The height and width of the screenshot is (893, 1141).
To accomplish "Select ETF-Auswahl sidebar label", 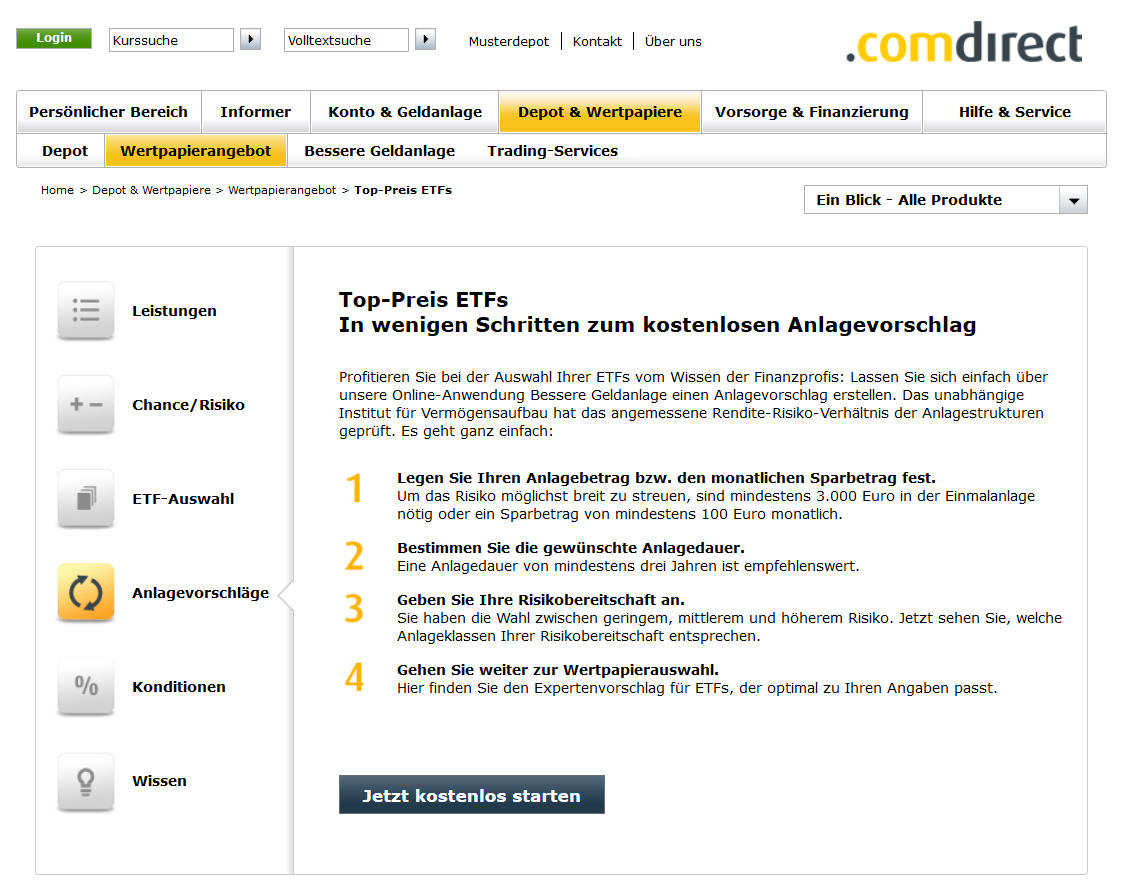I will click(x=183, y=499).
